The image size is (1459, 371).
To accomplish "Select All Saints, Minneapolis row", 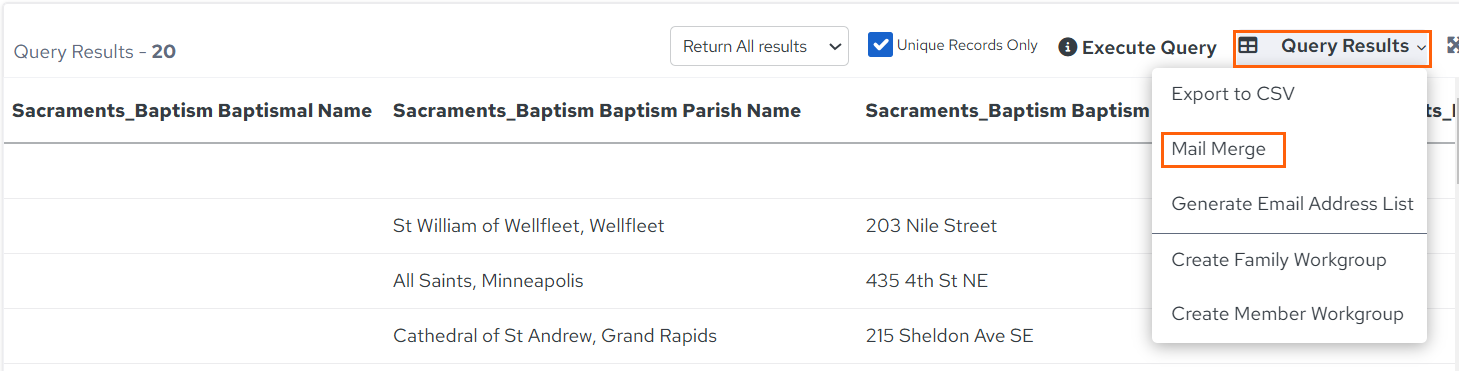I will tap(488, 281).
